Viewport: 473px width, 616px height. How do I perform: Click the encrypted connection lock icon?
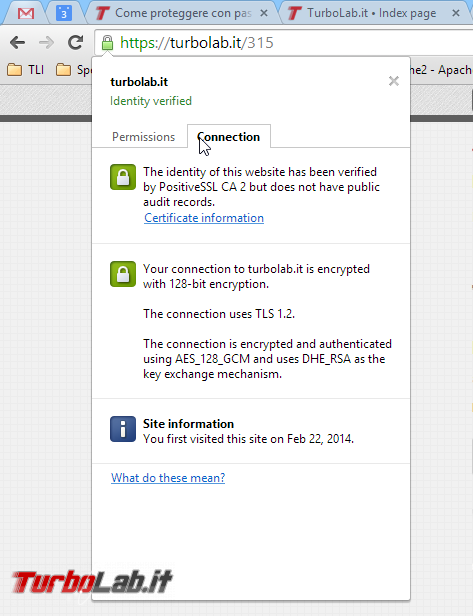(123, 274)
